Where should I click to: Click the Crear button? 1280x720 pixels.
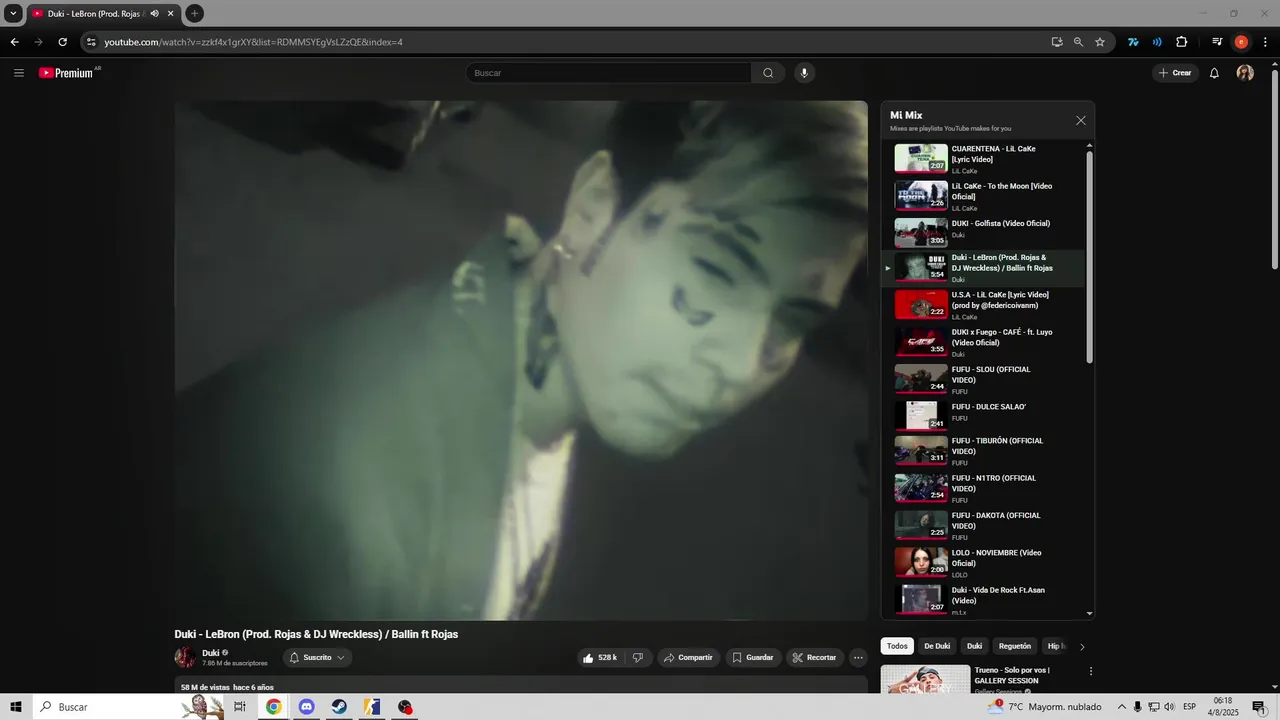point(1175,73)
